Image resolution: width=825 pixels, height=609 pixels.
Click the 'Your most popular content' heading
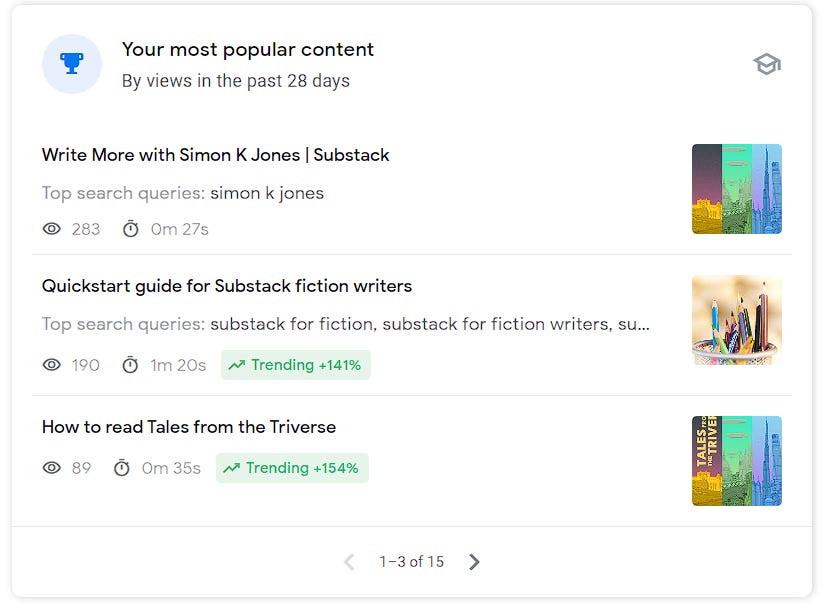pyautogui.click(x=247, y=49)
